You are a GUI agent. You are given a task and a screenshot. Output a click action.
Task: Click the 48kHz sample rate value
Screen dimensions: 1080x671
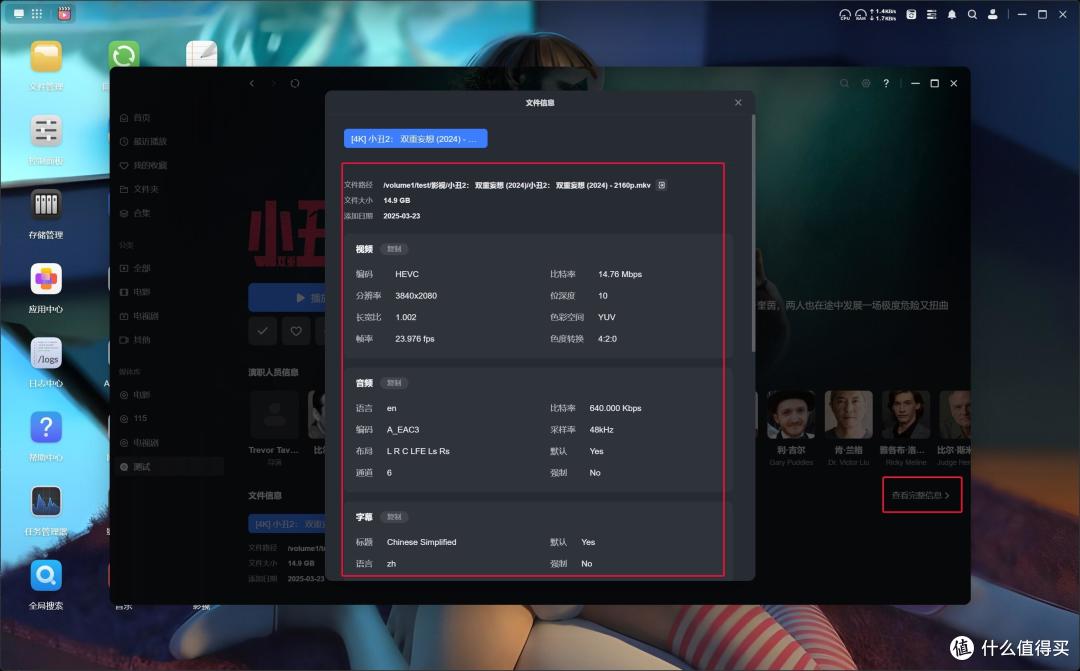click(x=601, y=430)
